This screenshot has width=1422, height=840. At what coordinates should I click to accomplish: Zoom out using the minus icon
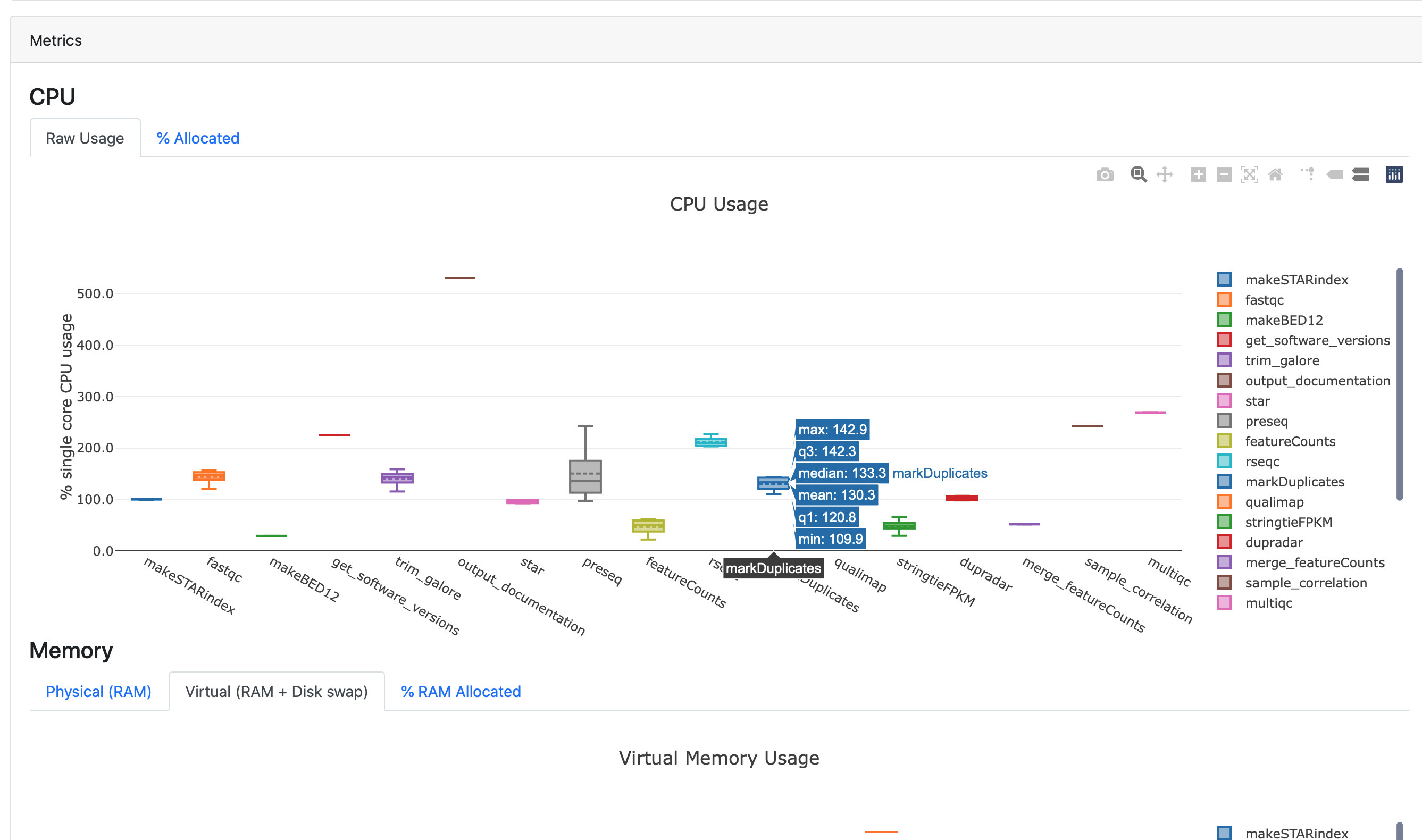click(x=1224, y=174)
